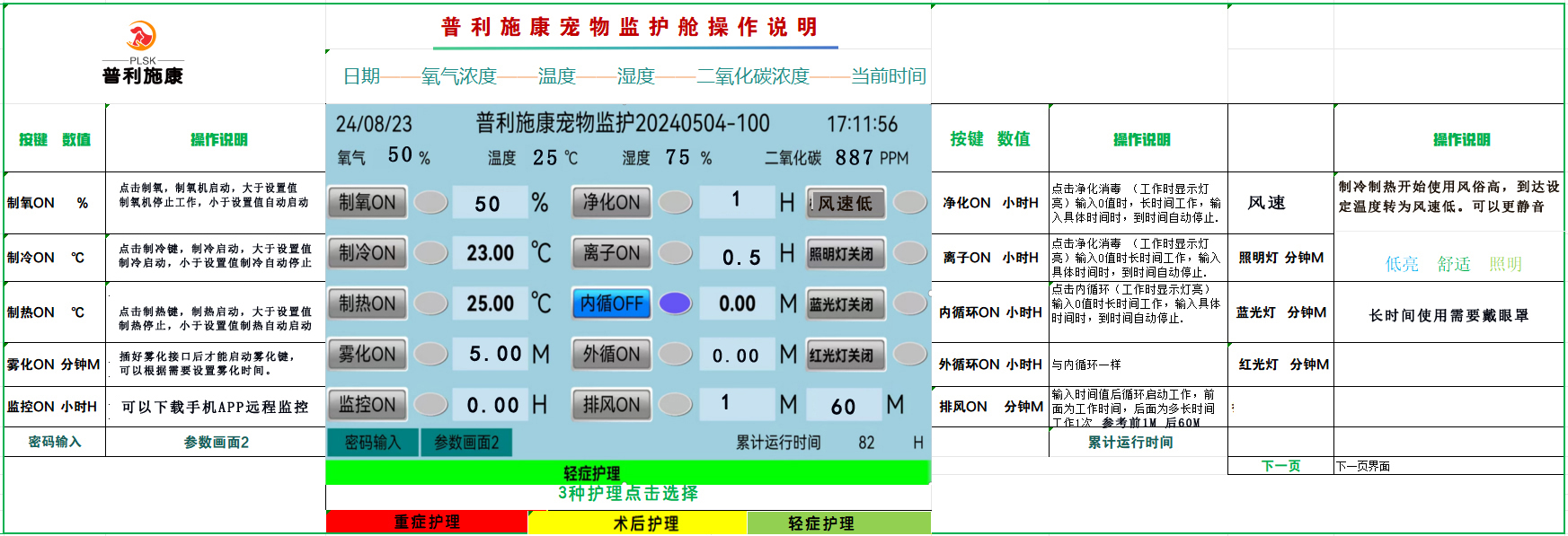Image resolution: width=1568 pixels, height=536 pixels.
Task: Edit the 60 M exhaust interval field
Action: coord(844,405)
